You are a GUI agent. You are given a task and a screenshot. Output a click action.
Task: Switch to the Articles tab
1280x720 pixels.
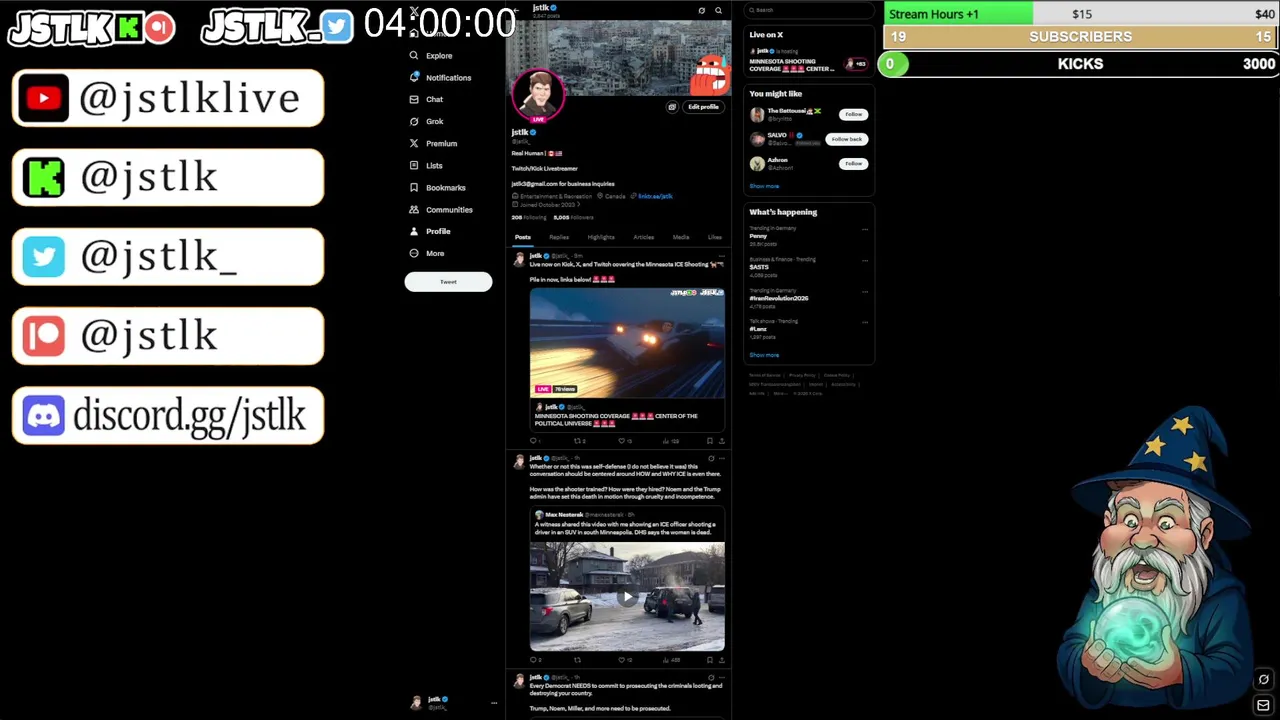coord(643,238)
